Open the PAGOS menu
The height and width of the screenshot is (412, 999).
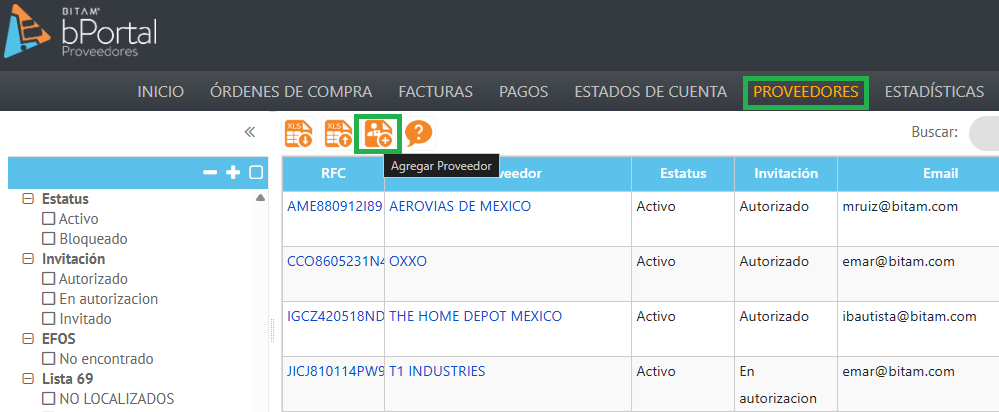524,92
